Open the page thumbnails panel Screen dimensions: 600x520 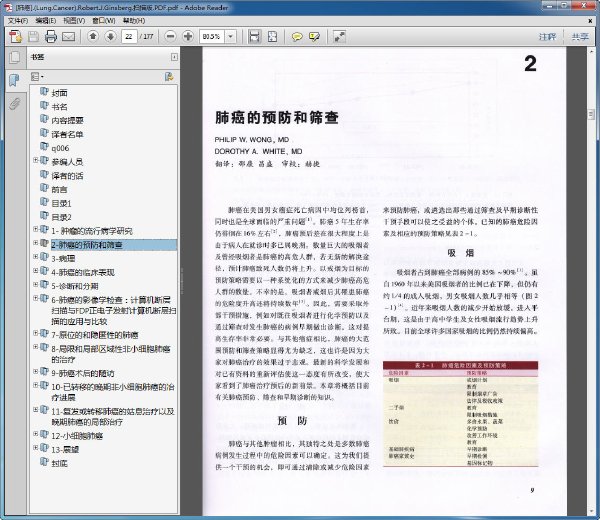point(15,57)
